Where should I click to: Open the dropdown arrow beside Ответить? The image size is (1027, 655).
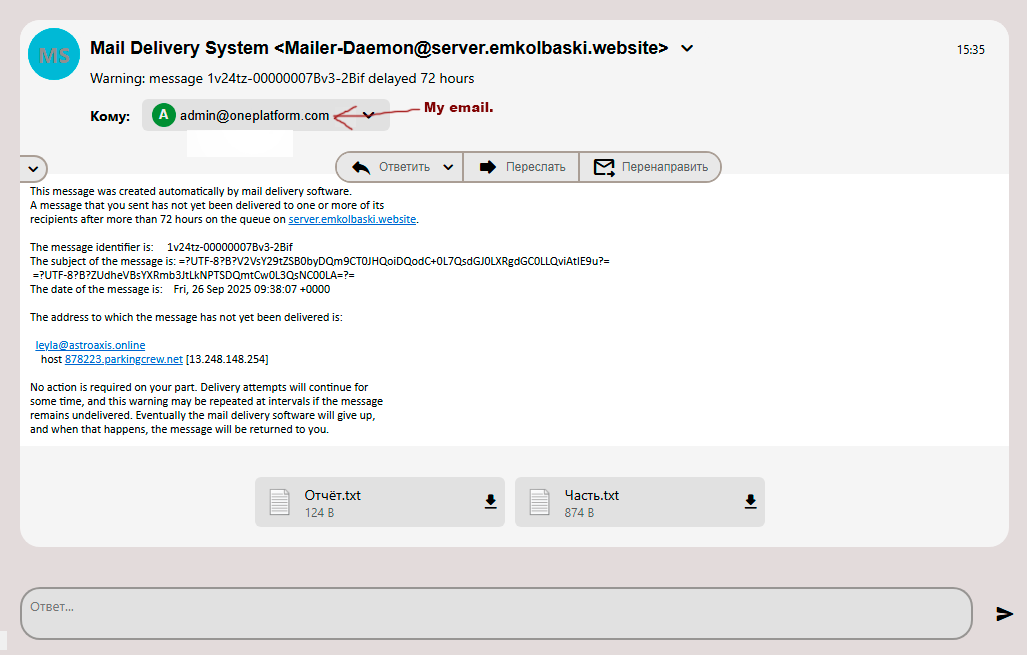[x=447, y=167]
